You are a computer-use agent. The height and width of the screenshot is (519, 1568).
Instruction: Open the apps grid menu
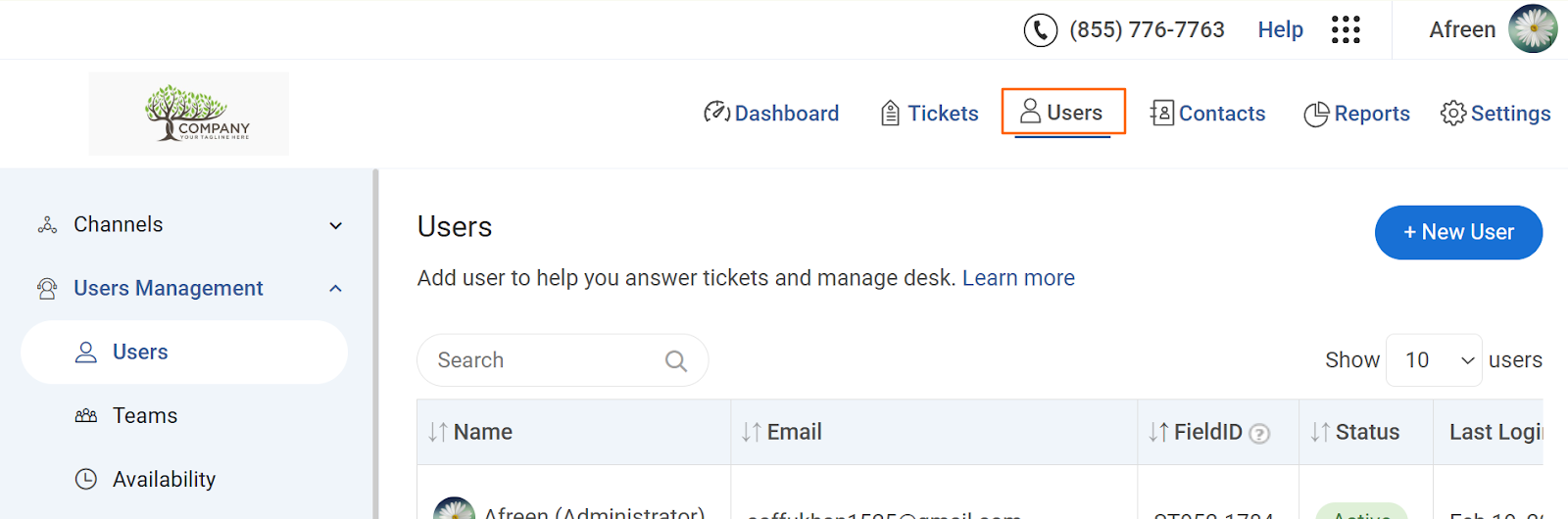coord(1346,30)
